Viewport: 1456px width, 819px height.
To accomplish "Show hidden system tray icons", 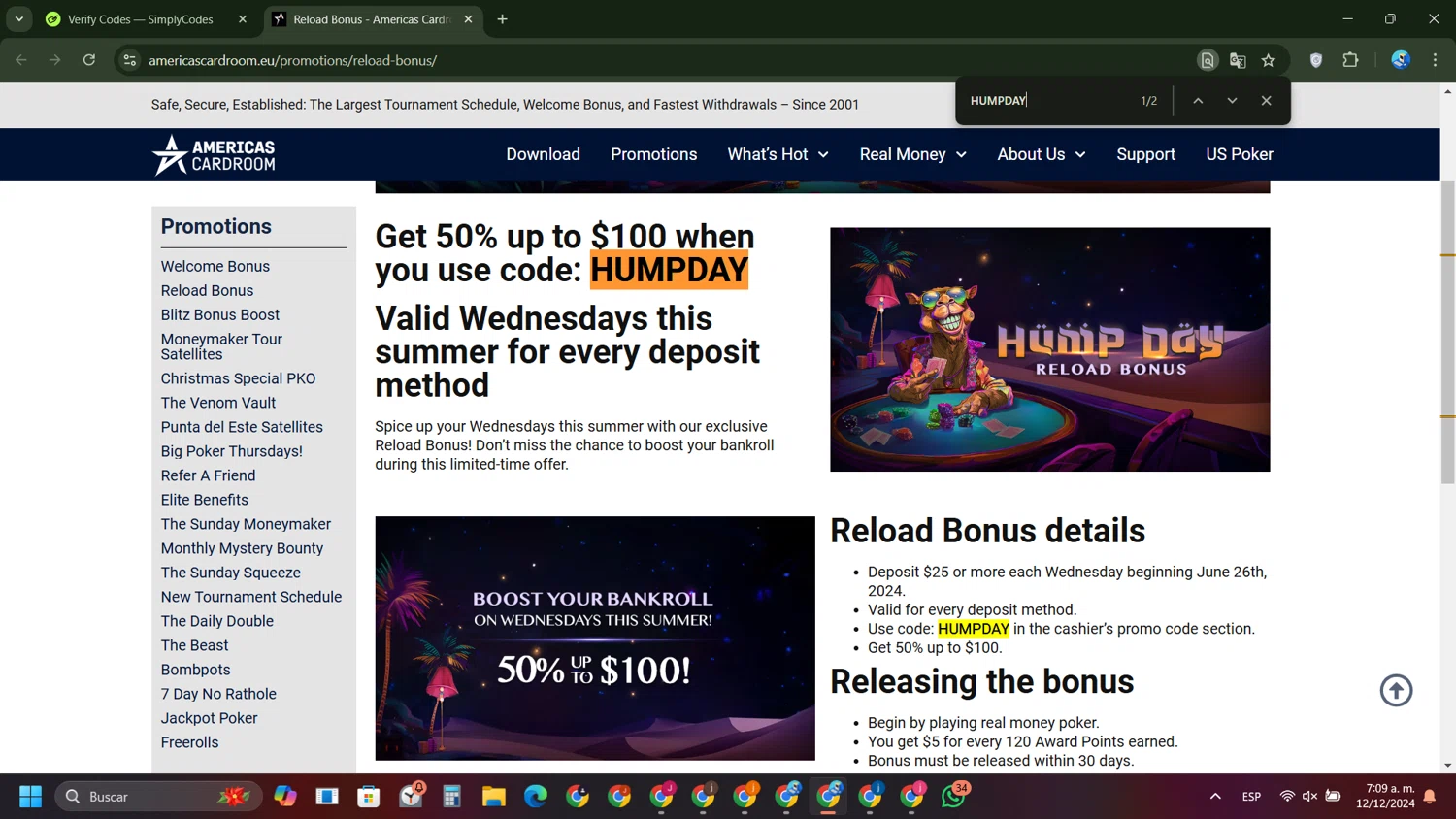I will pos(1215,797).
